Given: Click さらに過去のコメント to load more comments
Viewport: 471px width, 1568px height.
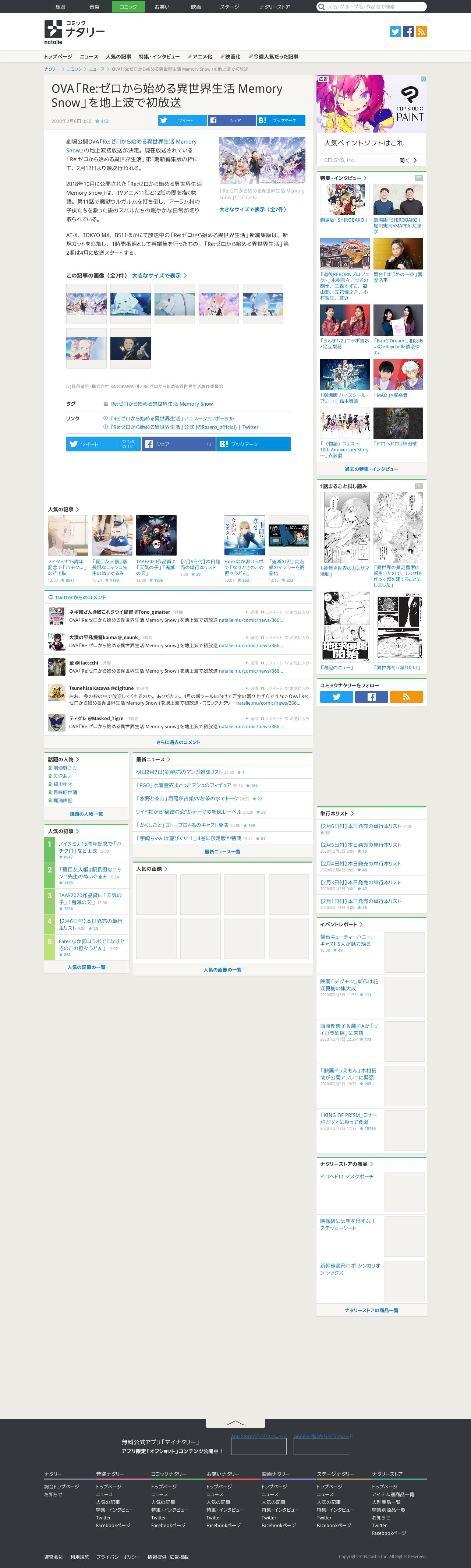Looking at the screenshot, I should 178,742.
